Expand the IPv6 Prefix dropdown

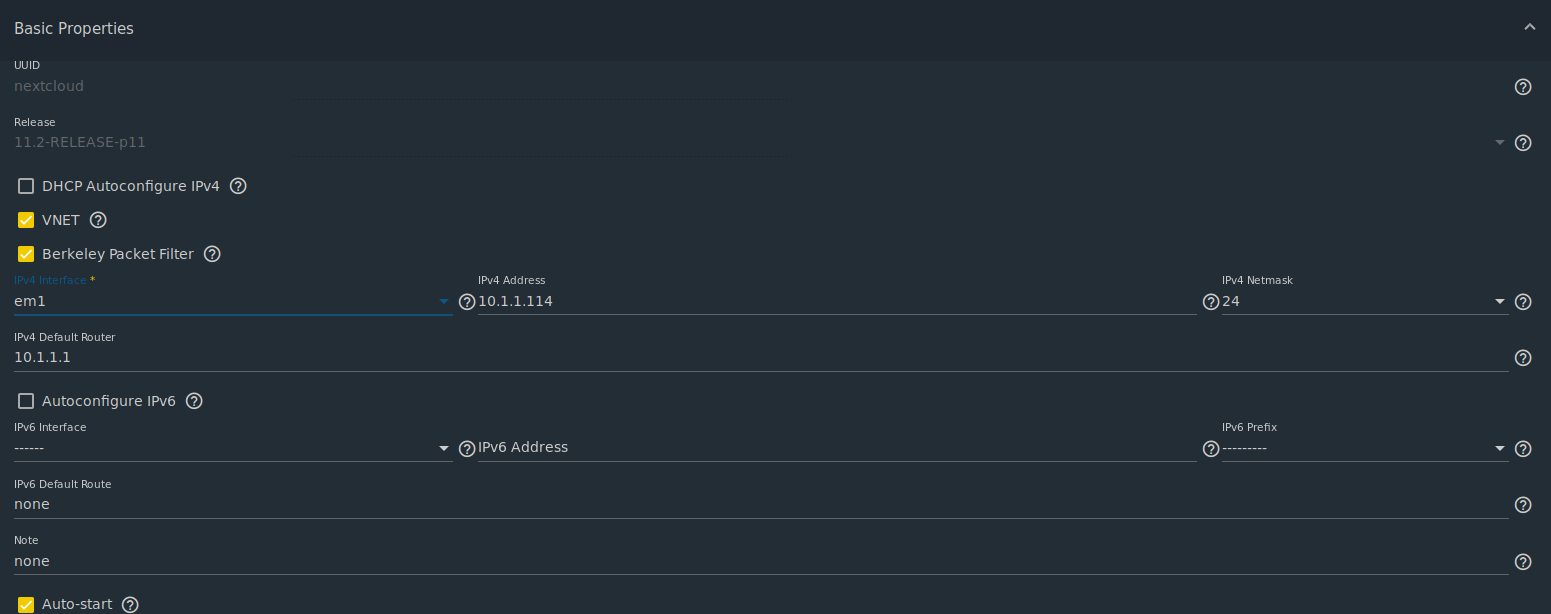coord(1365,448)
